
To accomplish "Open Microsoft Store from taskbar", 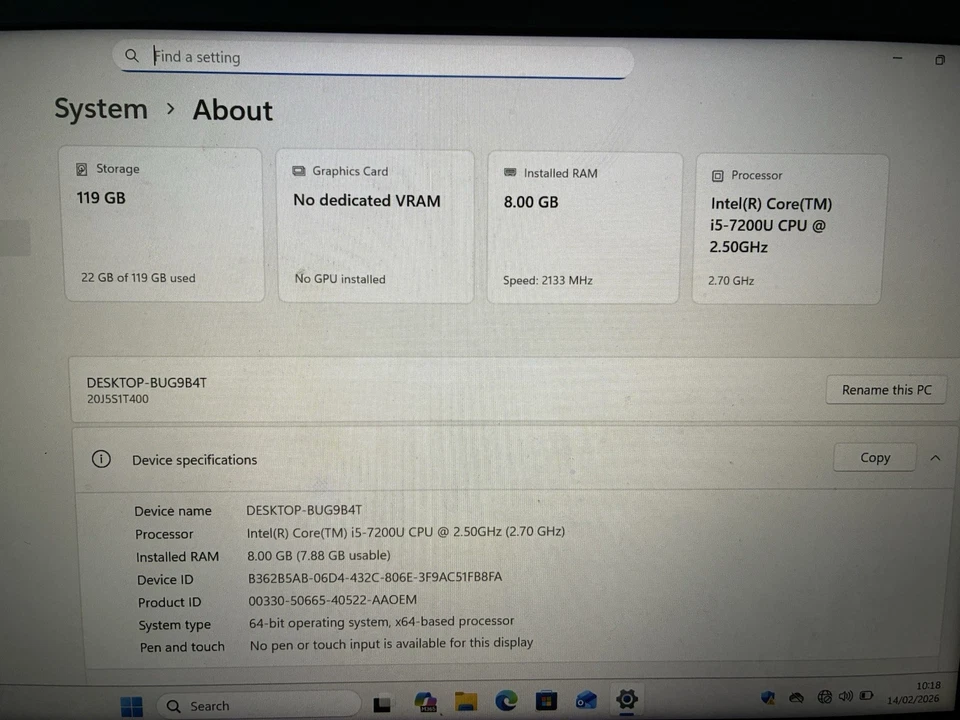I will tap(546, 700).
